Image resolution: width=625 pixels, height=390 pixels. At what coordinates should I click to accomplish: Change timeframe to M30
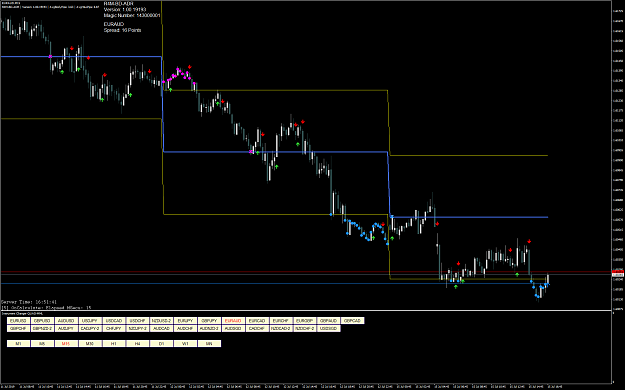point(90,344)
